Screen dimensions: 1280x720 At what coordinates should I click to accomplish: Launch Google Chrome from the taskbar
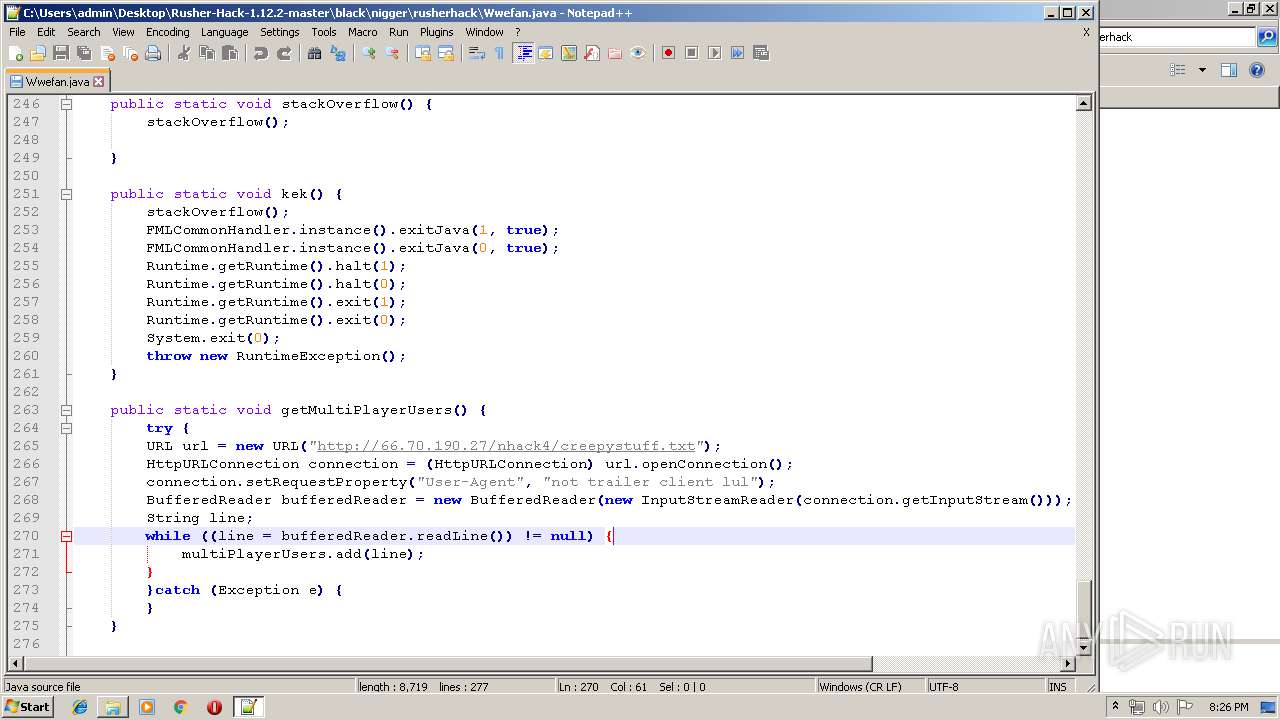pyautogui.click(x=181, y=707)
